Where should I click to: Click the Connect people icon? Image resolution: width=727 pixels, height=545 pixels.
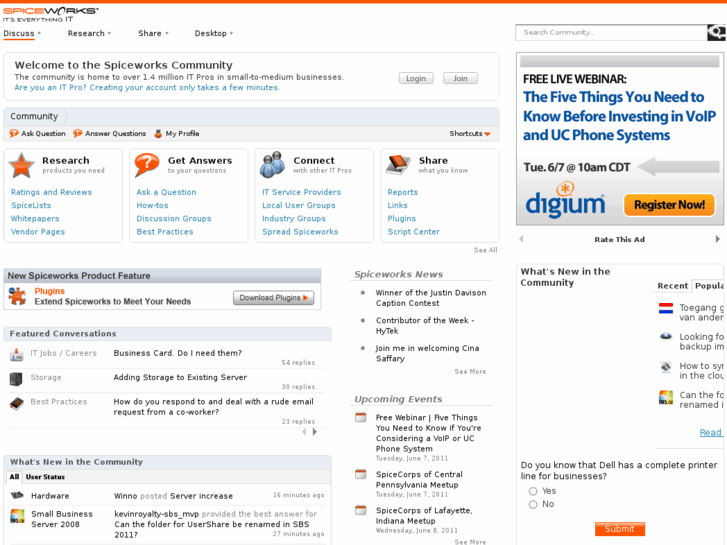272,165
